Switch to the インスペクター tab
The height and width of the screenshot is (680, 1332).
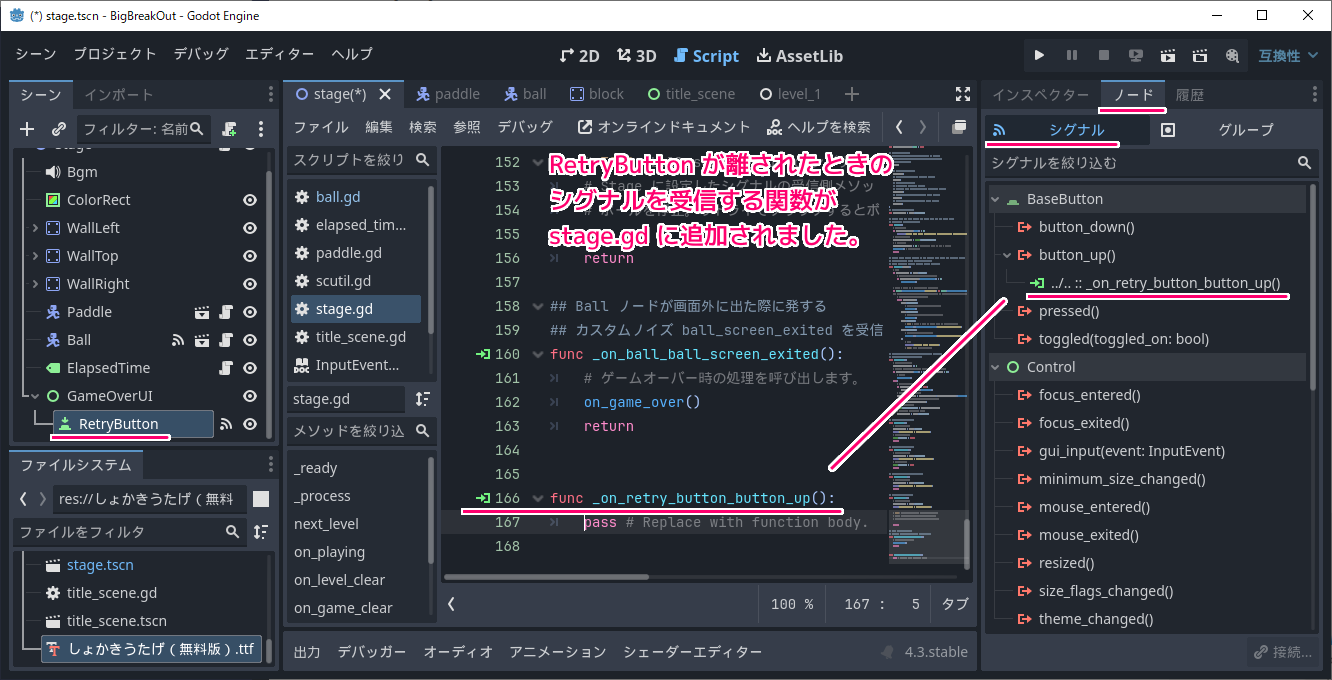1040,94
